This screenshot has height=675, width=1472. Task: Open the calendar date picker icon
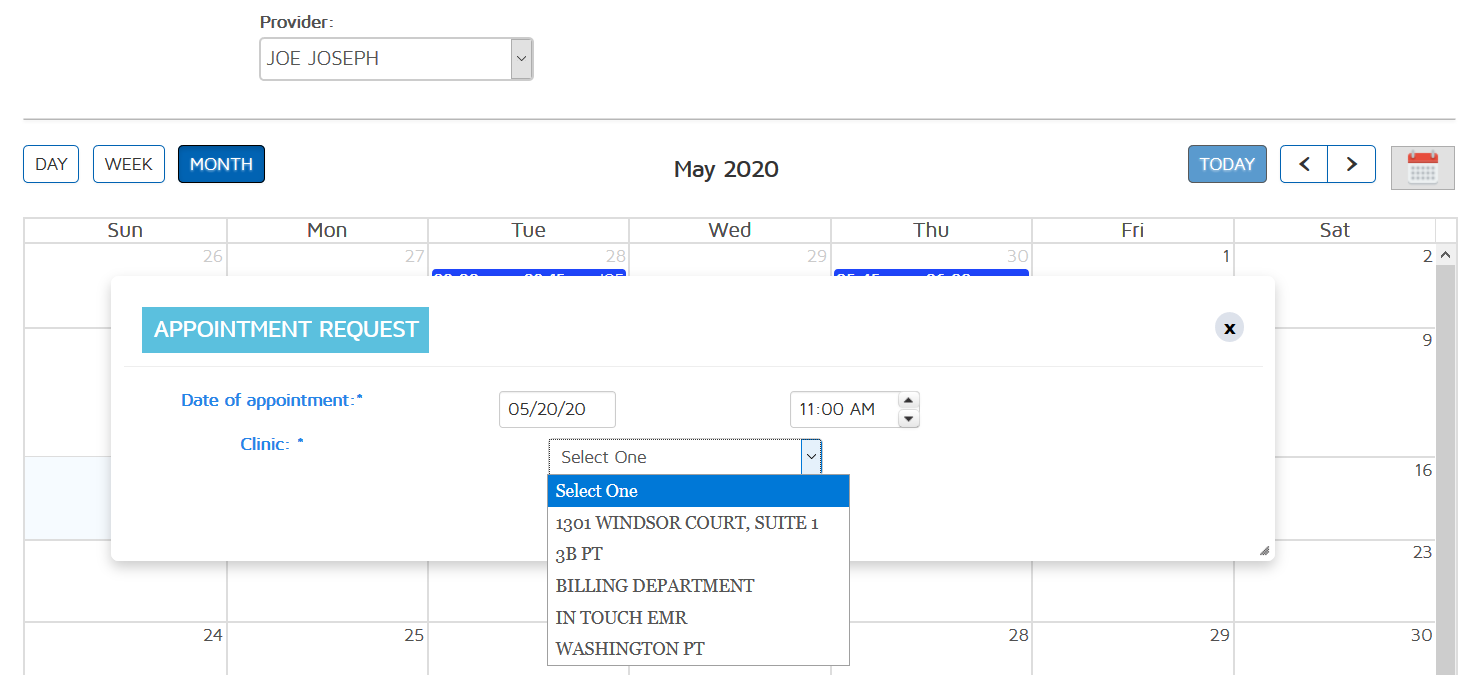(1422, 167)
